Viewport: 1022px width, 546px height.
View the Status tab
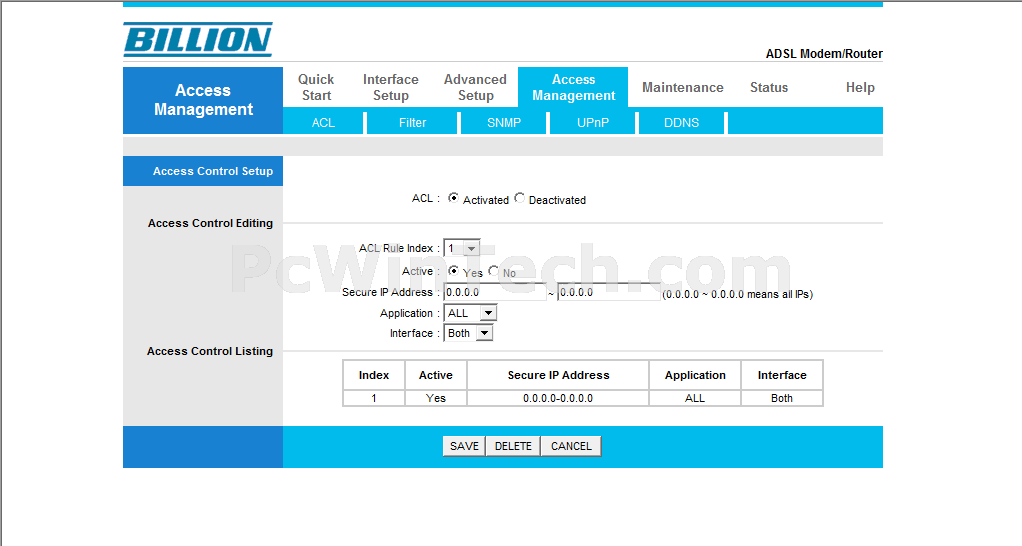[768, 87]
